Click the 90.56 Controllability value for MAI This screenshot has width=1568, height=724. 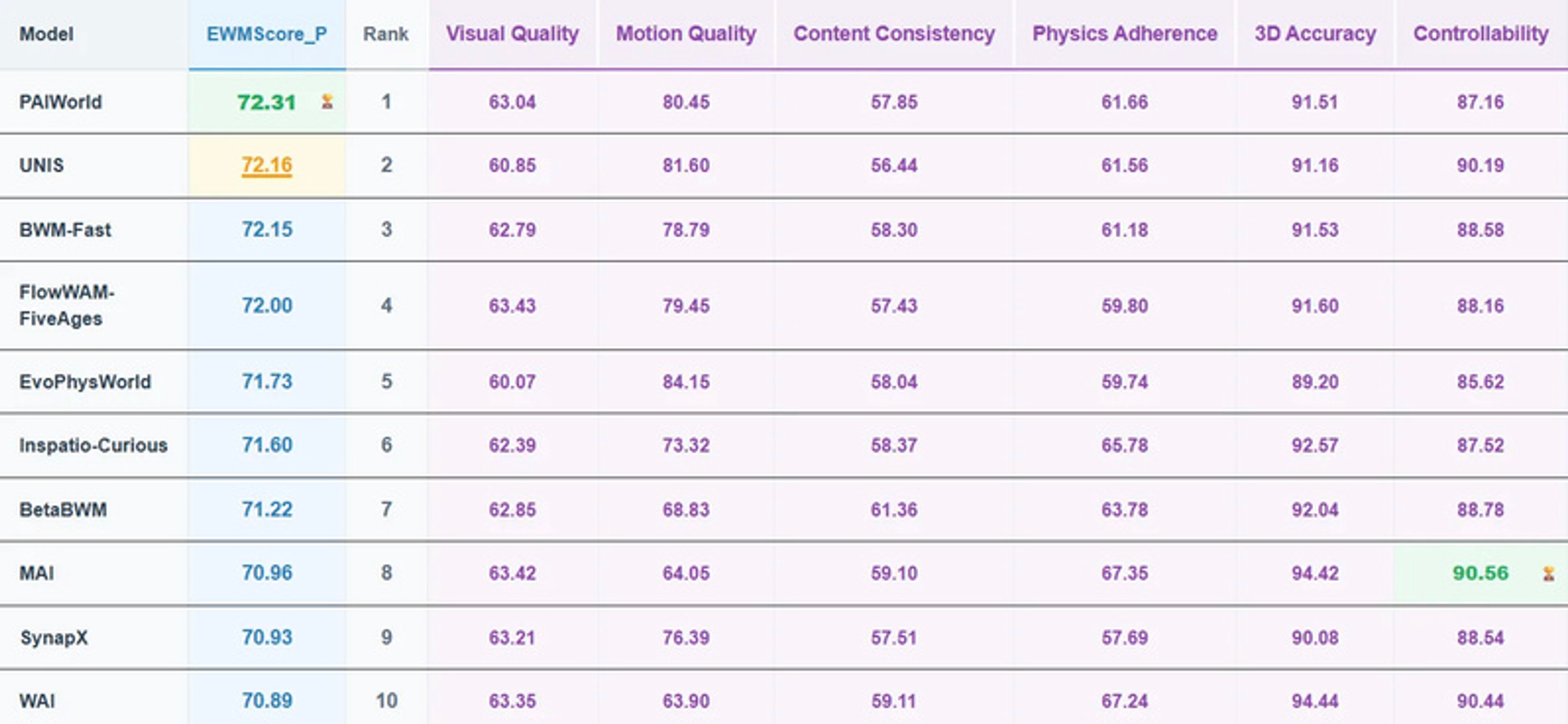1480,573
